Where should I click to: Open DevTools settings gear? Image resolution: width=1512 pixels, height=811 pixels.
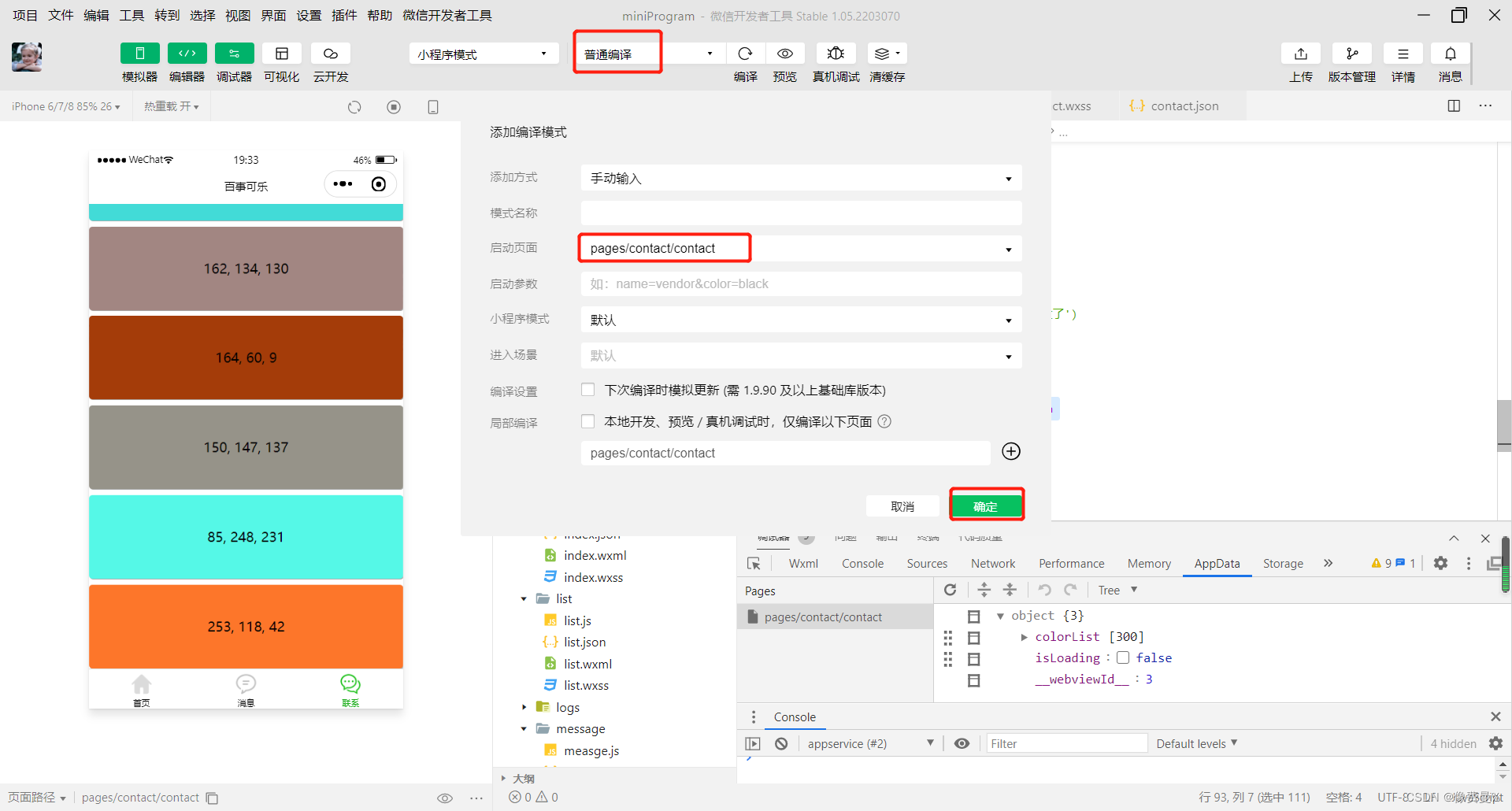click(x=1440, y=563)
